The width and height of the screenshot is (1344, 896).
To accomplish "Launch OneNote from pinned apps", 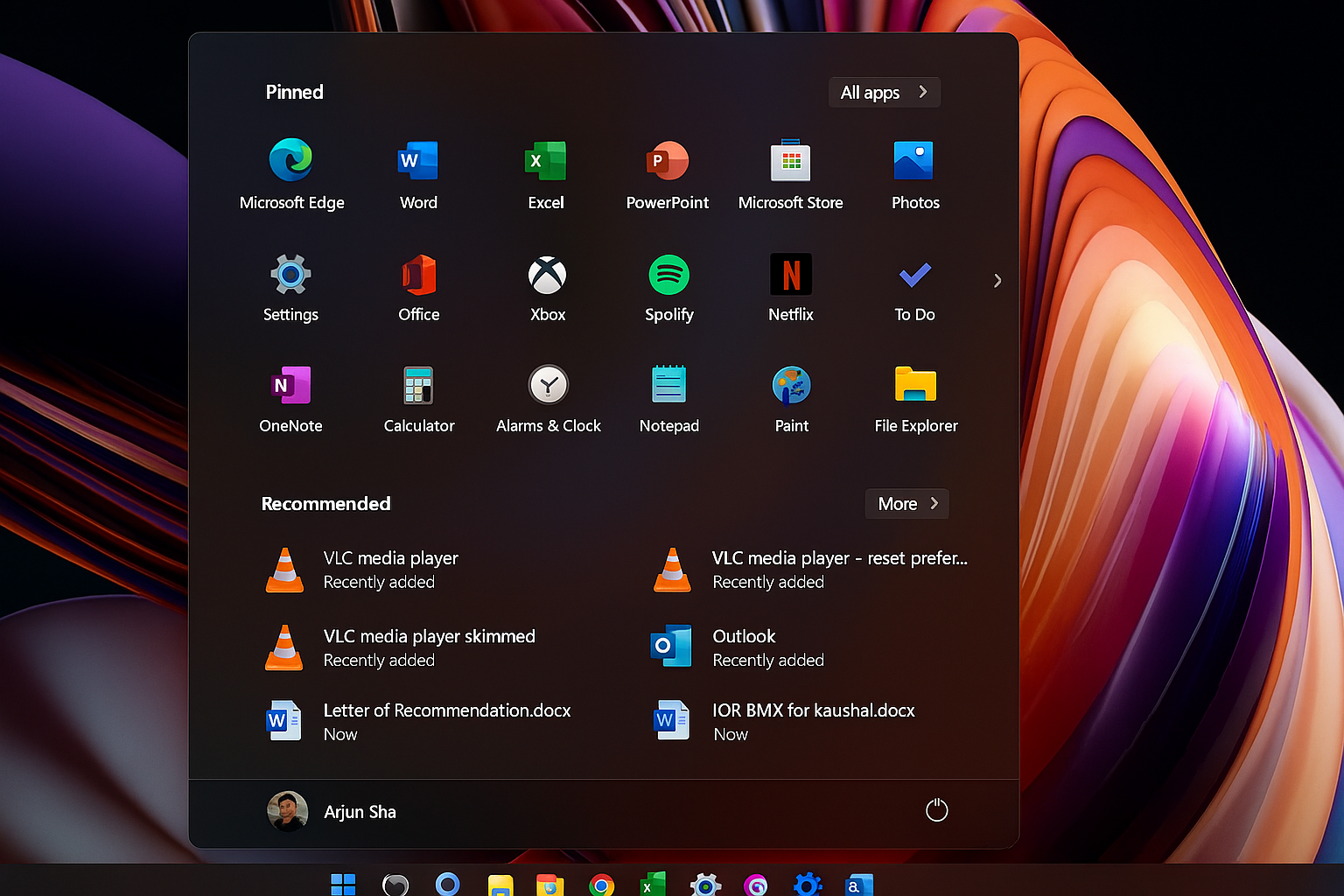I will 290,399.
